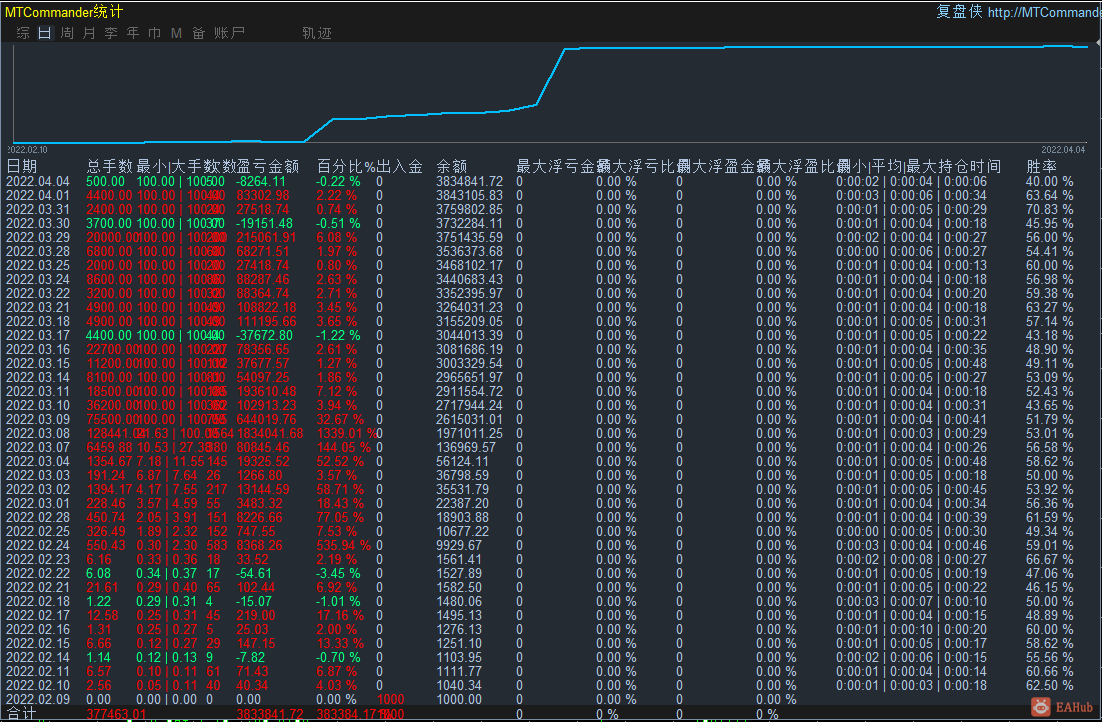Click the 2022.02.10 chart start date label
Screen dimensions: 1102x722
click(x=27, y=150)
